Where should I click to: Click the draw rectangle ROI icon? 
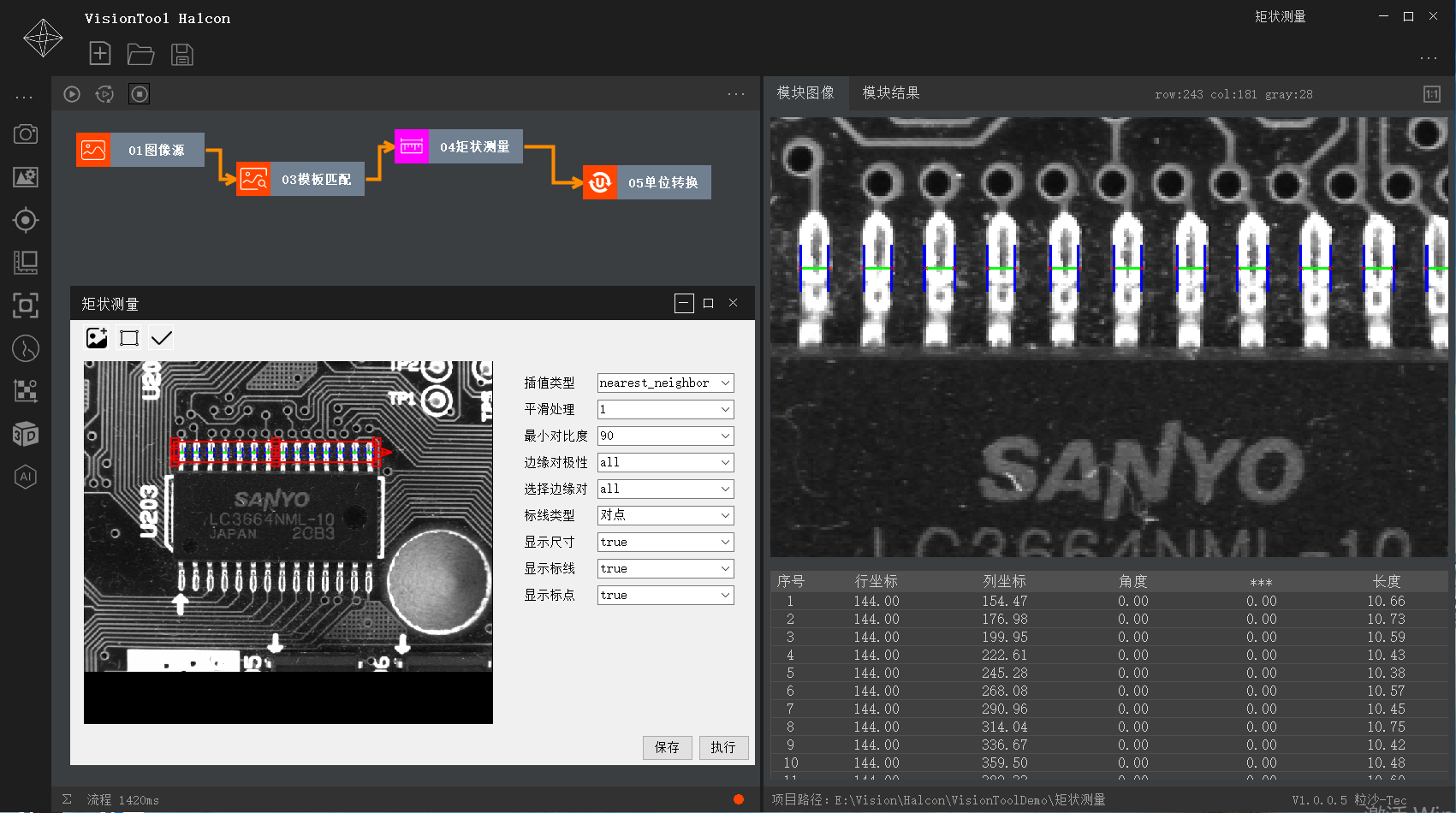(129, 338)
